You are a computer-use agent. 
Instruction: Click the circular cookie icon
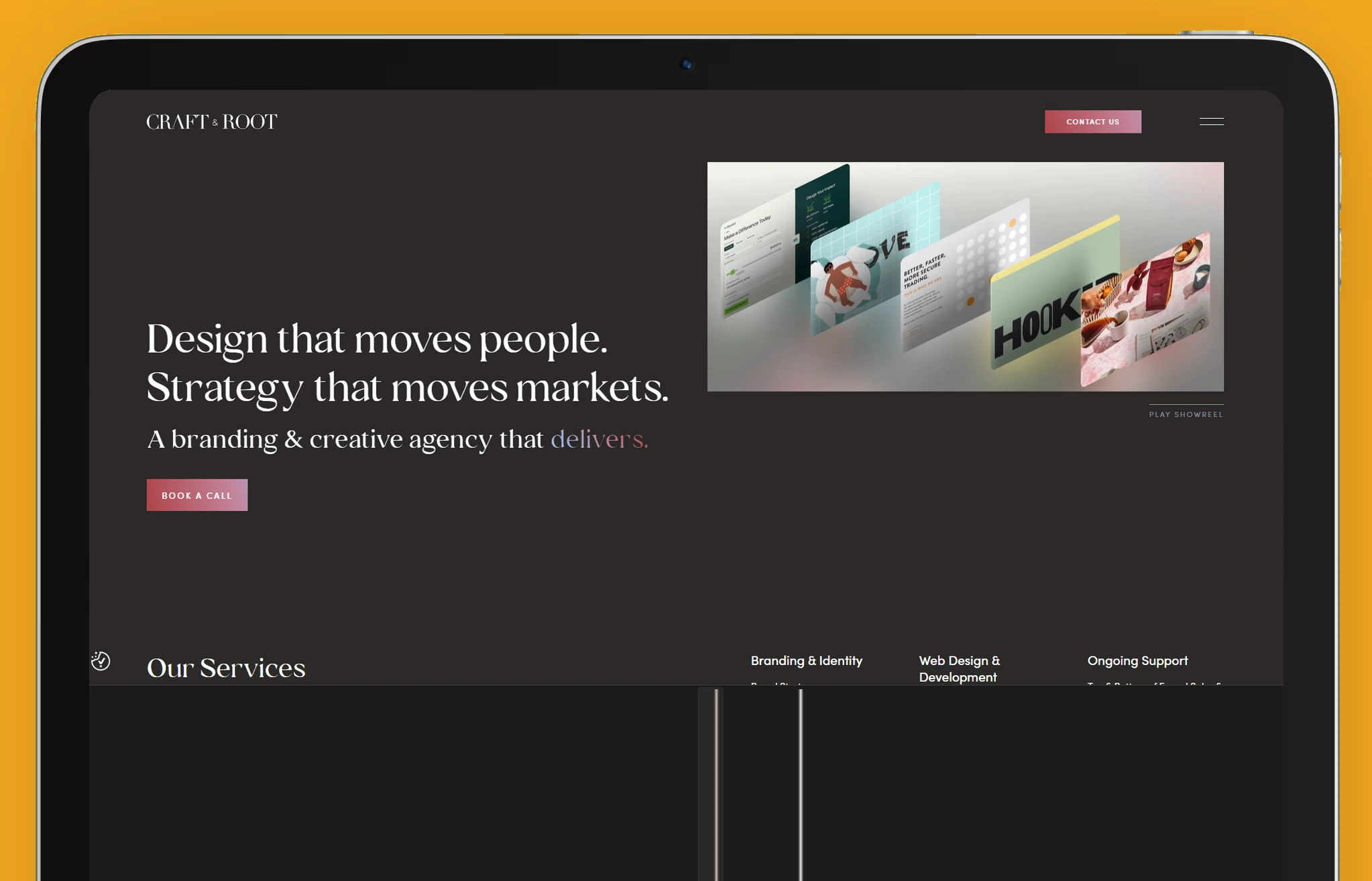click(x=101, y=661)
